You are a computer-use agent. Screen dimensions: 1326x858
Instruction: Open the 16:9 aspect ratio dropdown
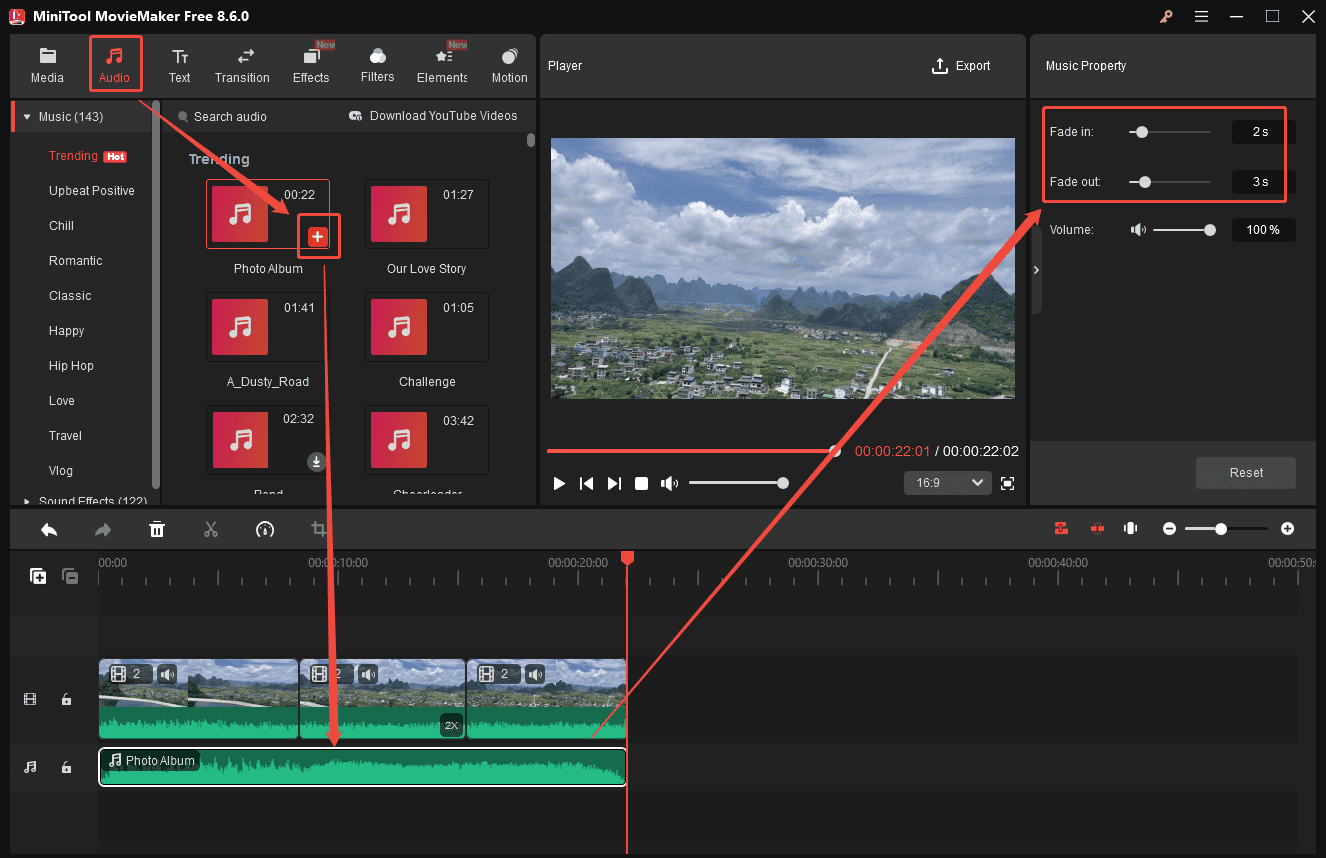(x=947, y=483)
